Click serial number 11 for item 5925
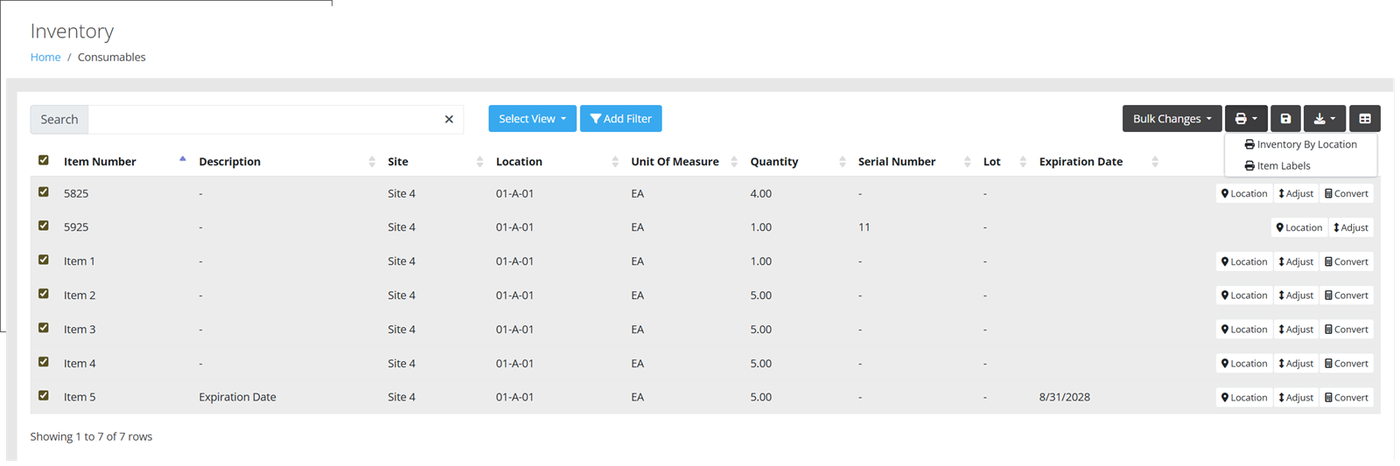1400x466 pixels. tap(864, 228)
